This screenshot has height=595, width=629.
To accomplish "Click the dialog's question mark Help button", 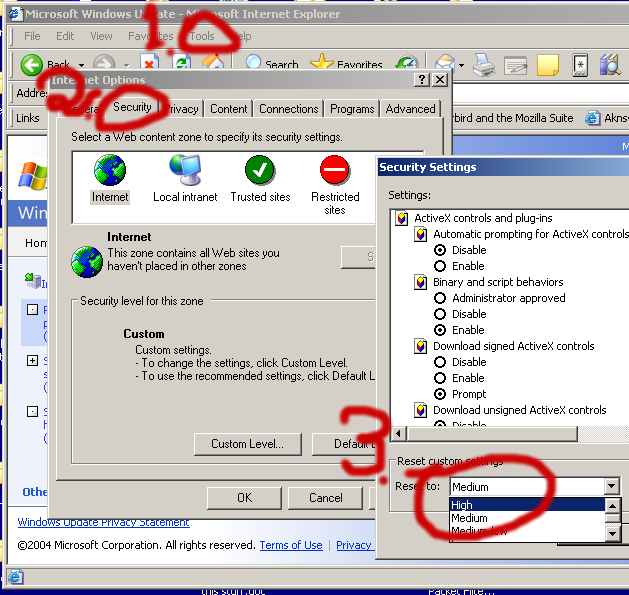I will [x=422, y=80].
